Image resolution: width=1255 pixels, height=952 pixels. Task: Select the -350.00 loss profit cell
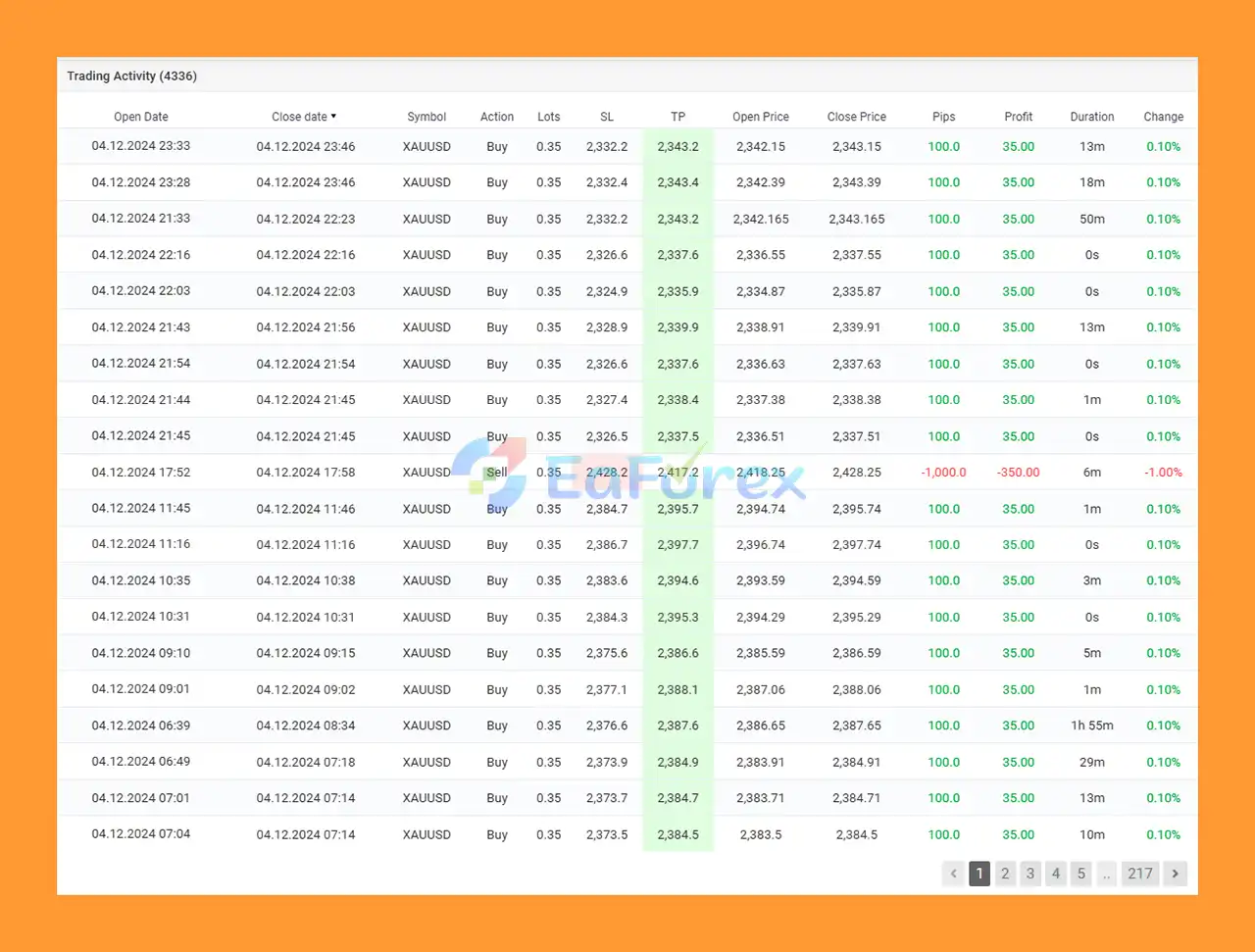point(1019,473)
